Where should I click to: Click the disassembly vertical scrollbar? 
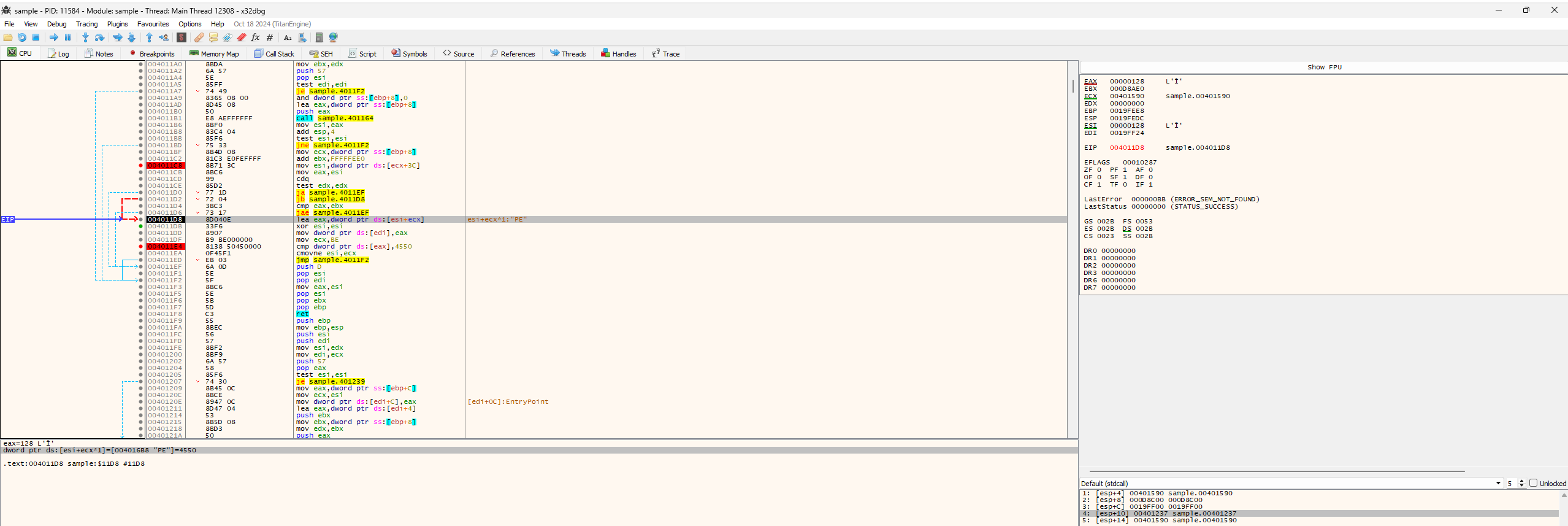tap(1073, 246)
